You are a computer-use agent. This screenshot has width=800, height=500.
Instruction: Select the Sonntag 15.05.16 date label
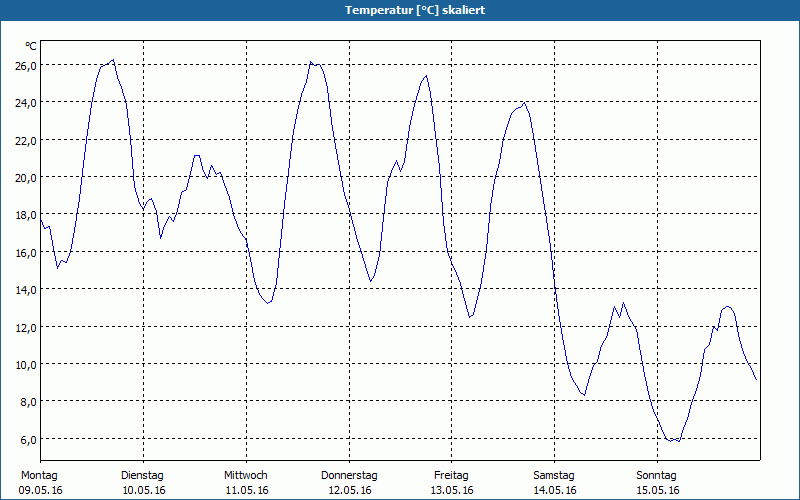click(x=657, y=483)
